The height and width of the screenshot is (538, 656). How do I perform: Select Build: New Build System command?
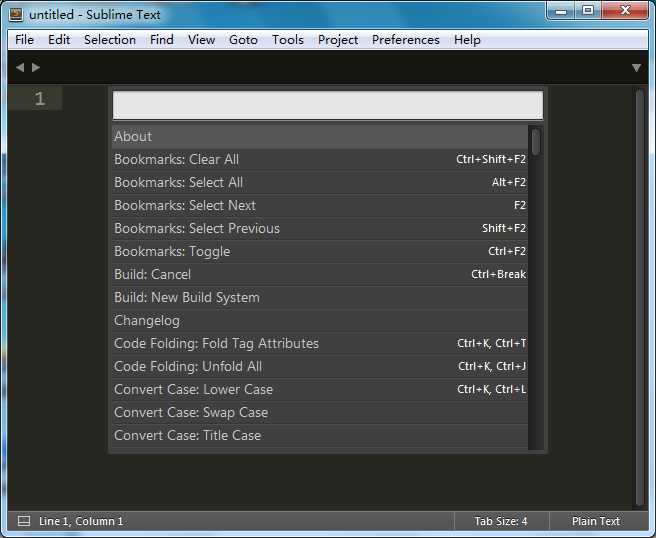click(320, 297)
